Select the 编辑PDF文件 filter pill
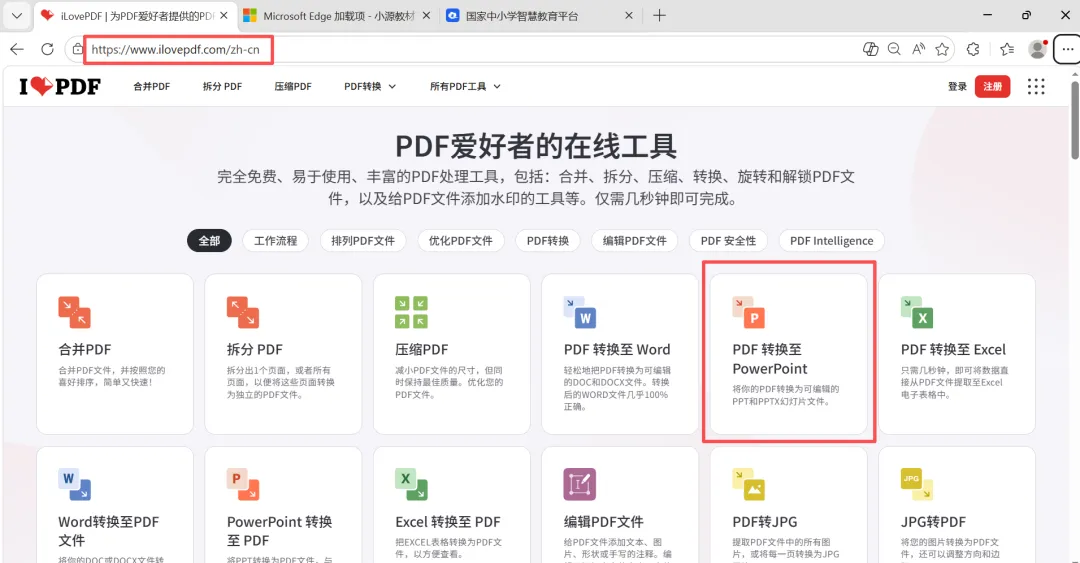1080x563 pixels. pyautogui.click(x=634, y=240)
